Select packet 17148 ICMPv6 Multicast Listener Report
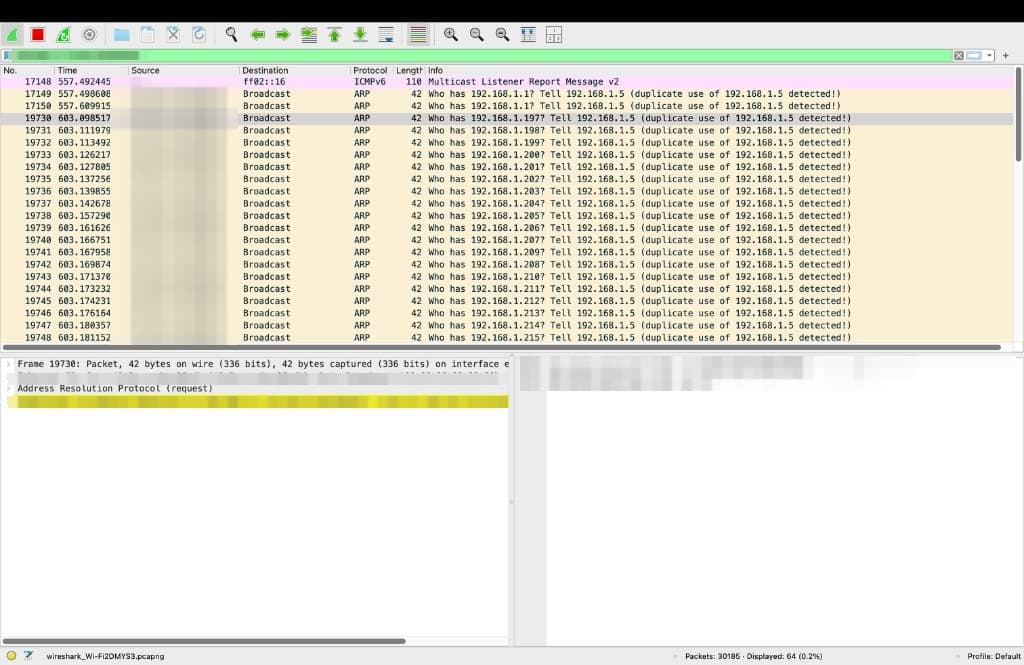This screenshot has width=1024, height=665. point(507,82)
